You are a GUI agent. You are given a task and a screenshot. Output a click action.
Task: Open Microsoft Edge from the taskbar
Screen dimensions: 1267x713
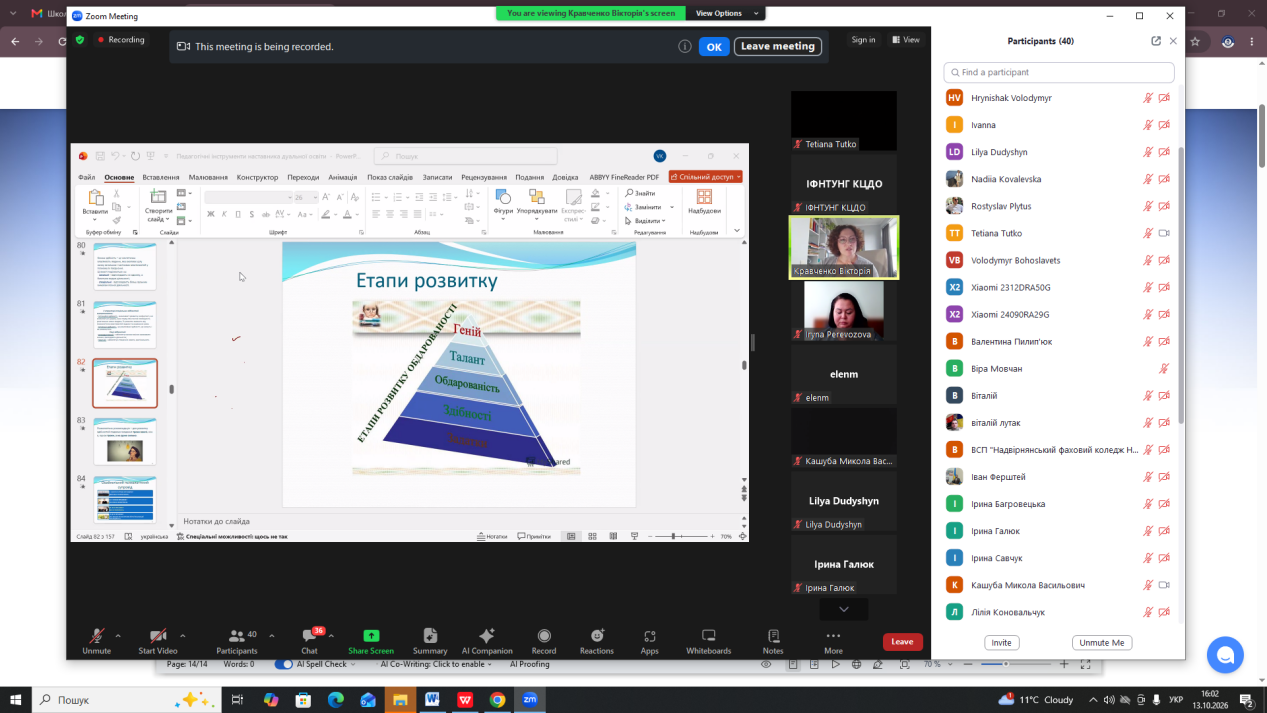[335, 700]
